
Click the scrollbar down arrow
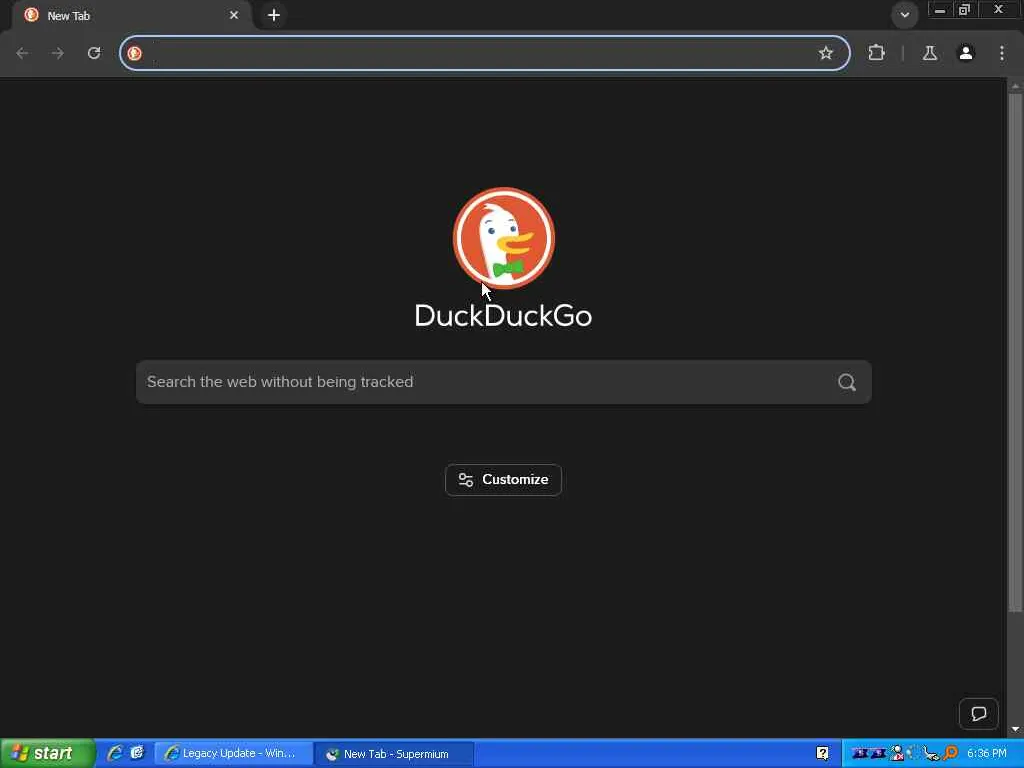1015,729
